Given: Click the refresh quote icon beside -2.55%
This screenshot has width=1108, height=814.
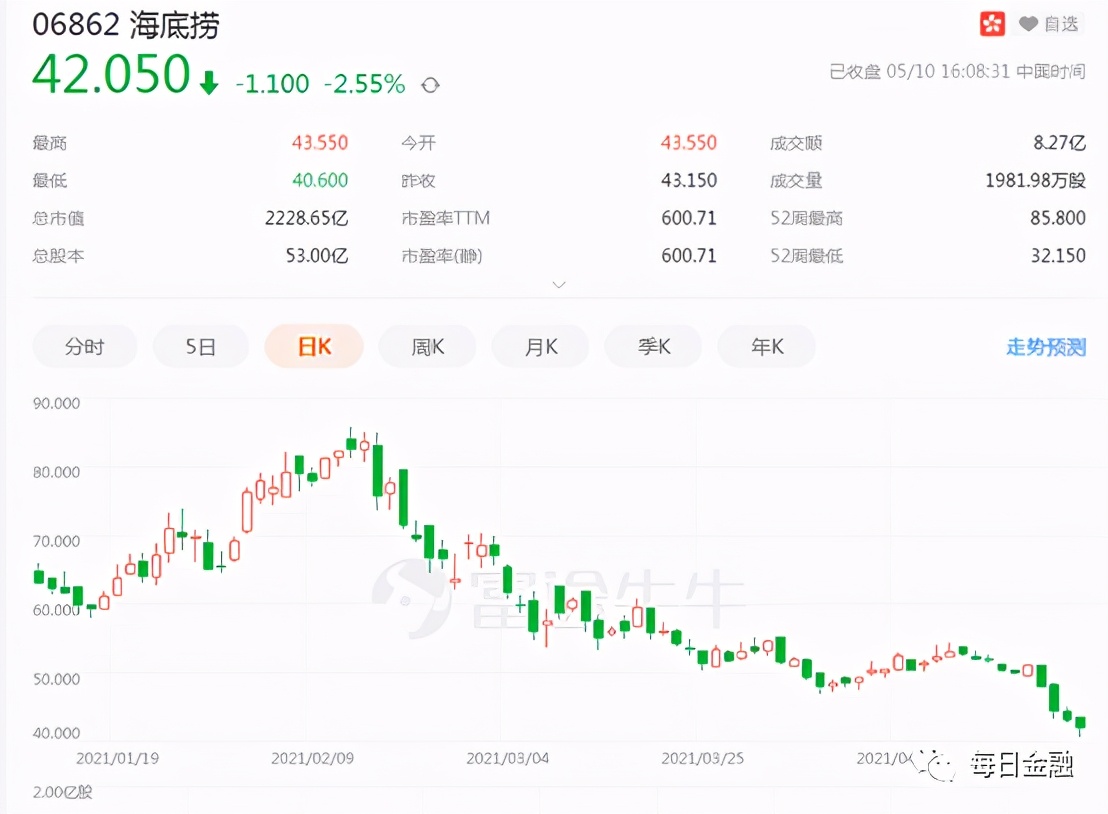Looking at the screenshot, I should tap(430, 85).
